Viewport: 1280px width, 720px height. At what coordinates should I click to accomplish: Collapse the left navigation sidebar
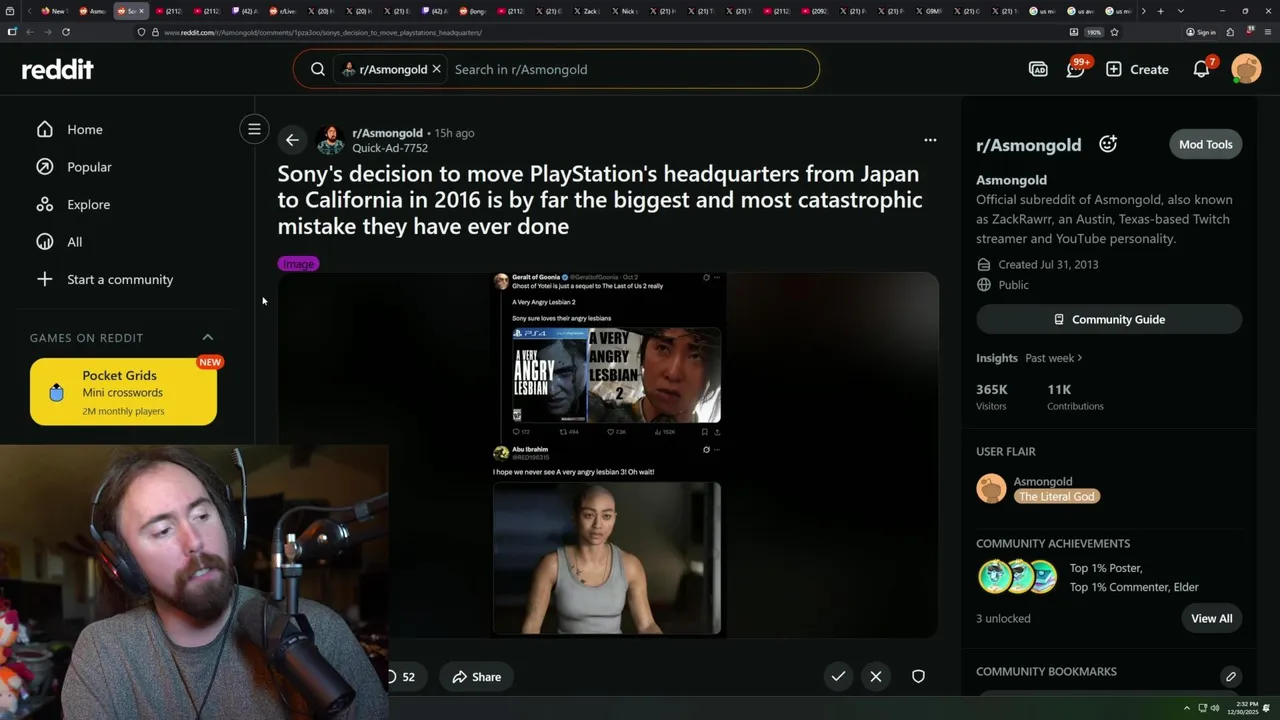coord(254,129)
